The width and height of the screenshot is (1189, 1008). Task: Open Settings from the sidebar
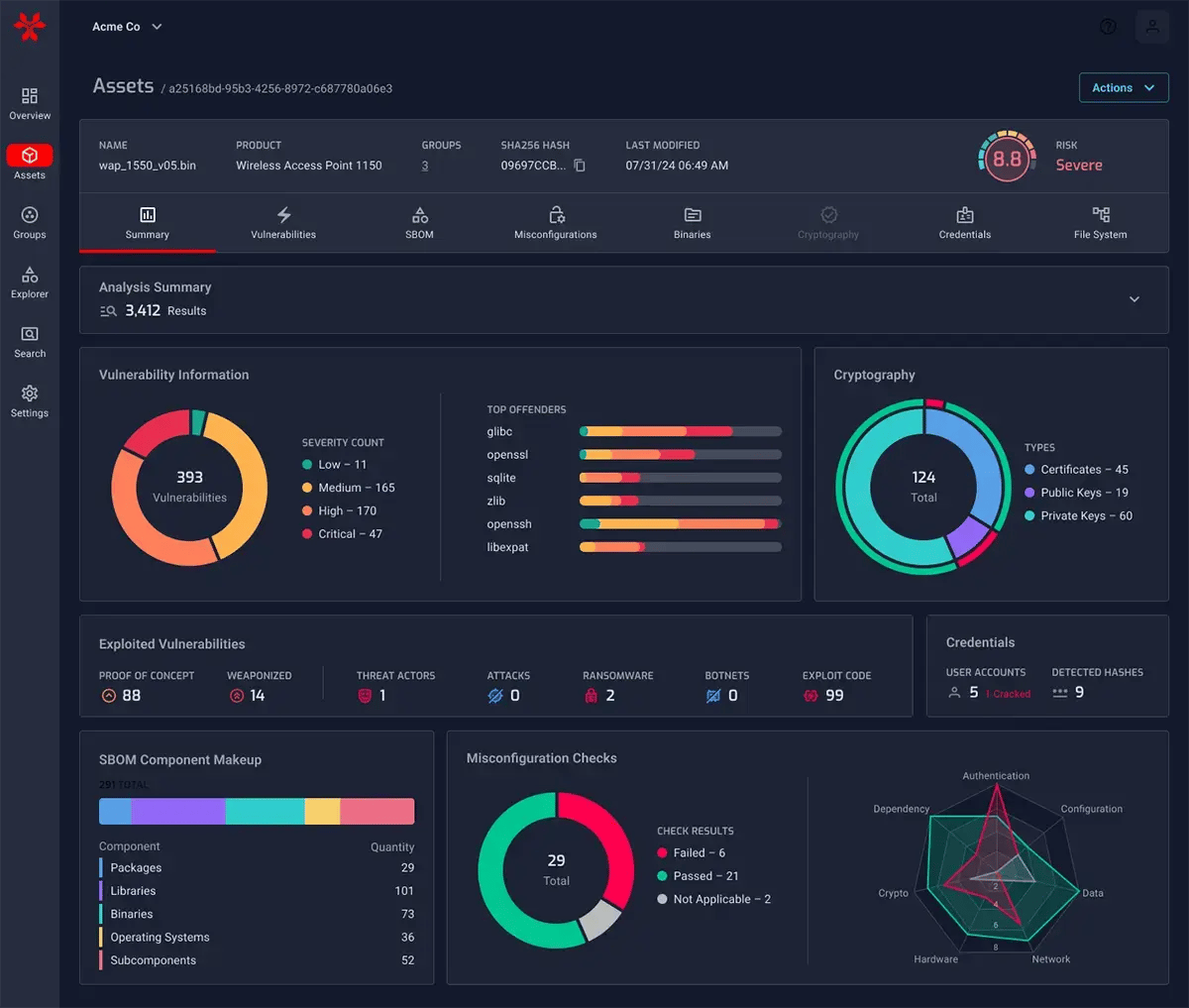click(x=29, y=400)
